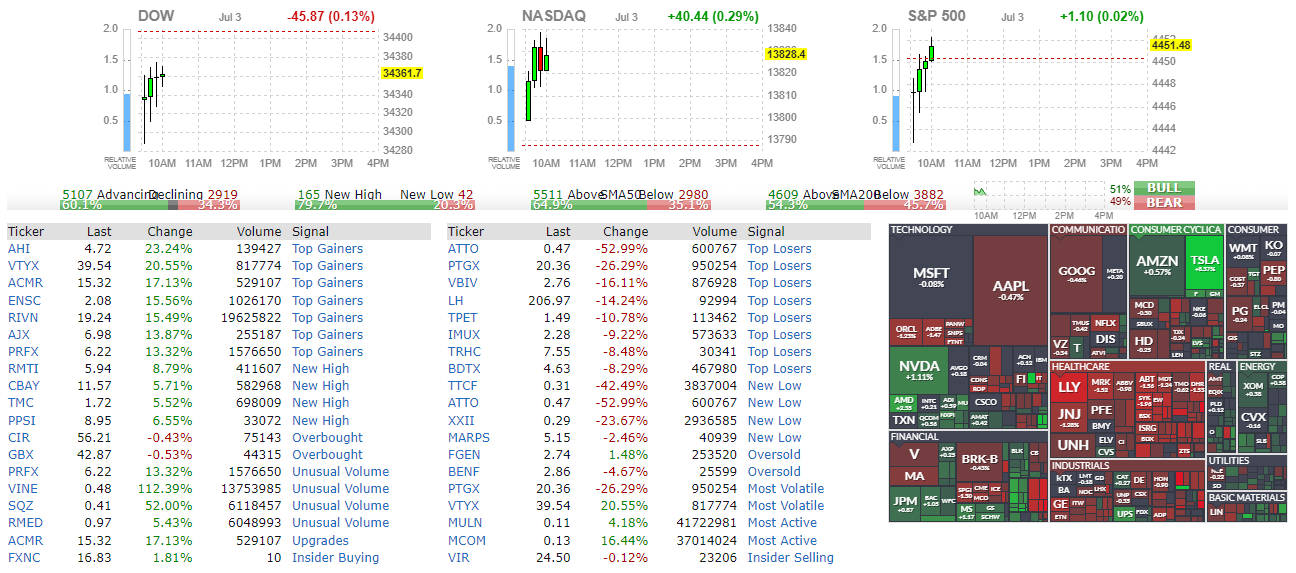1296x573 pixels.
Task: Open the VIR ticker link
Action: pyautogui.click(x=458, y=557)
